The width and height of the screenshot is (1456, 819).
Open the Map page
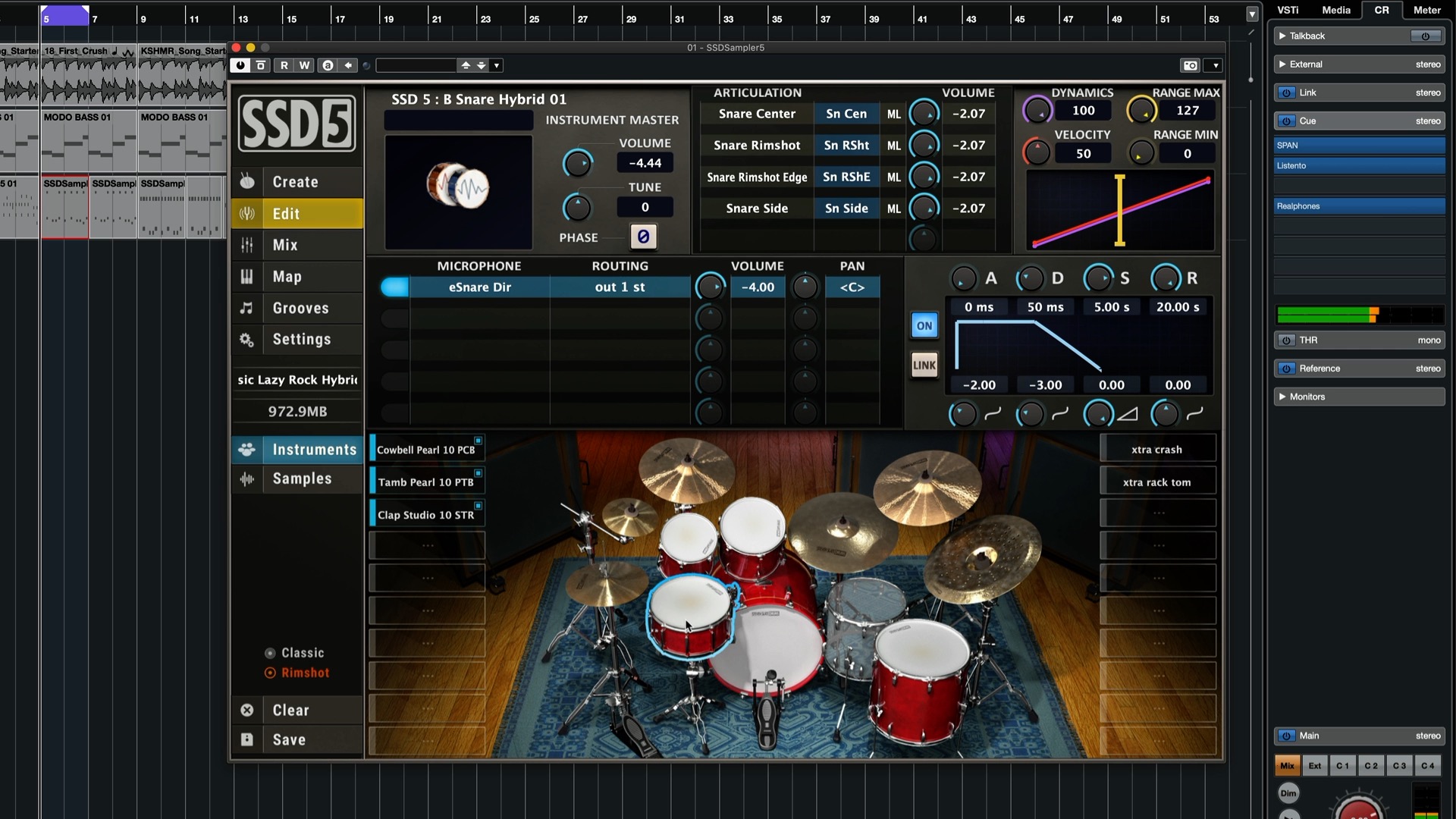click(x=287, y=277)
